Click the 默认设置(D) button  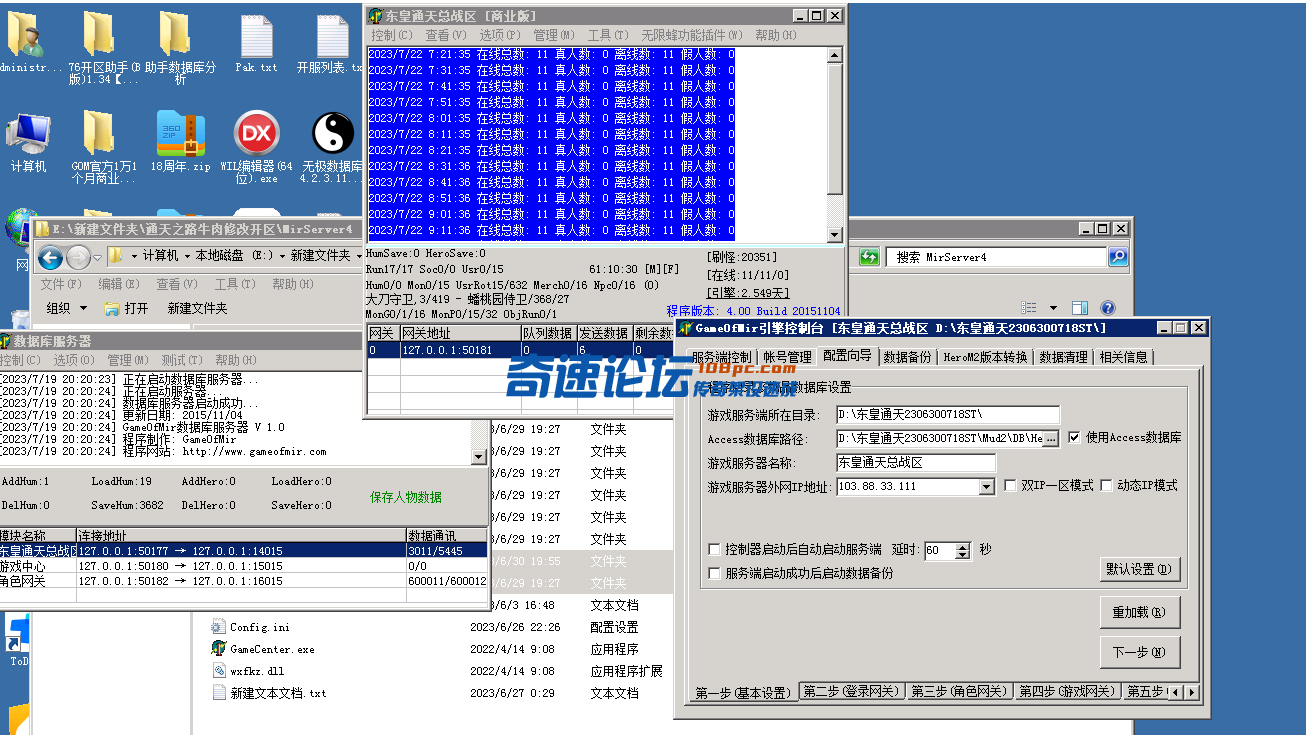(x=1140, y=569)
